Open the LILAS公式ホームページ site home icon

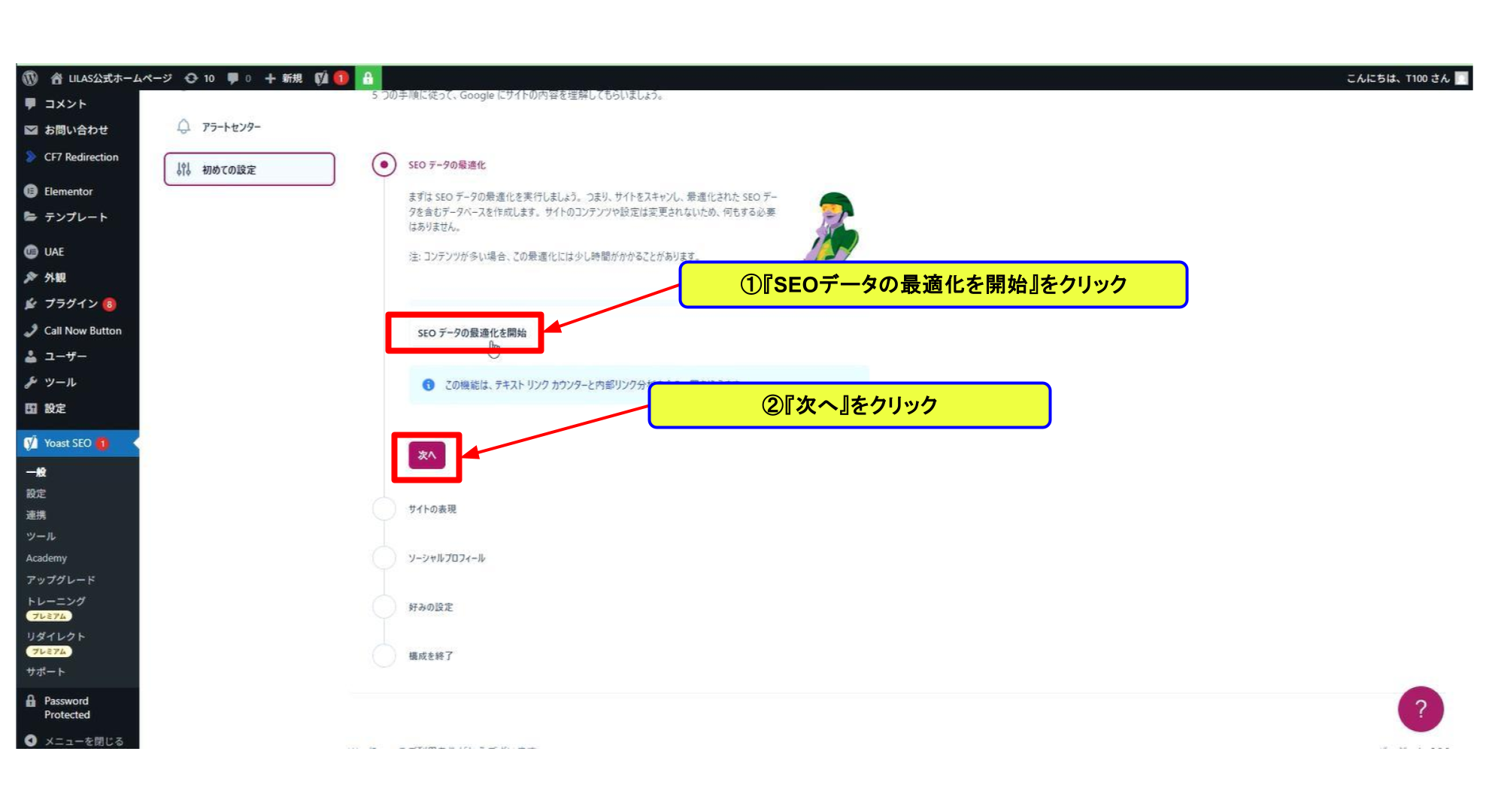56,78
